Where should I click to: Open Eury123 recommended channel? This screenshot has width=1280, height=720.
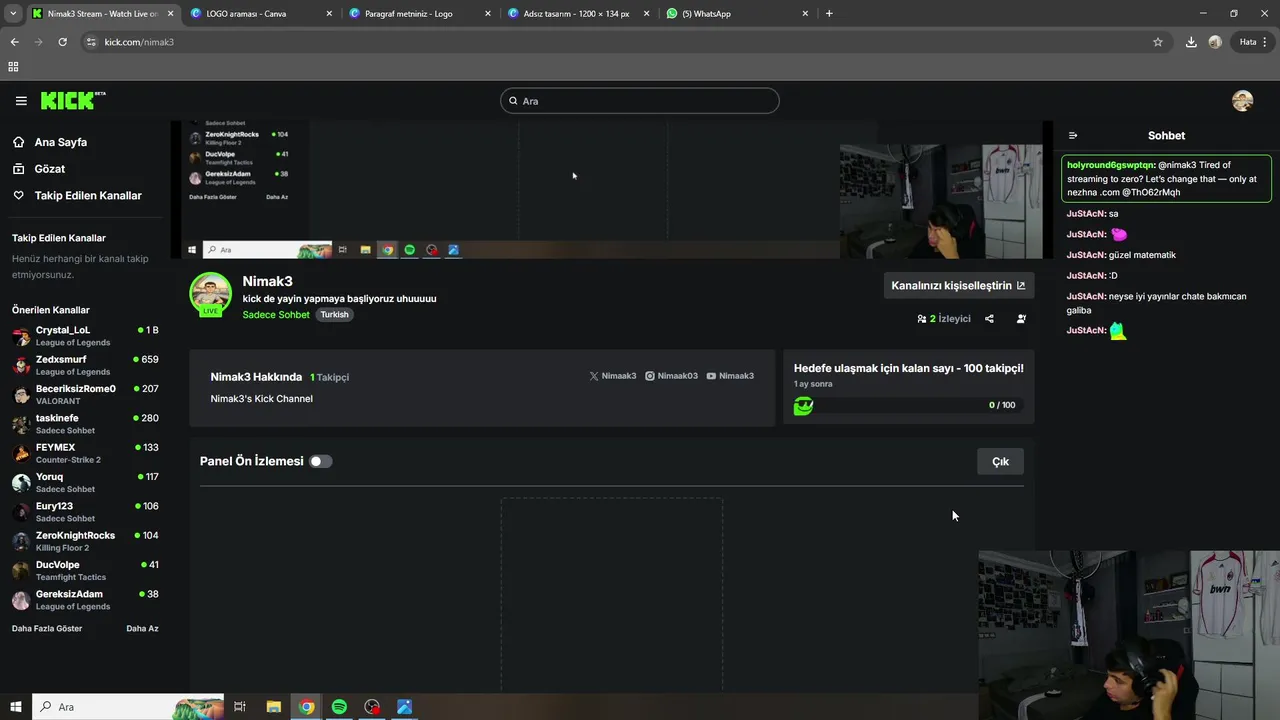(x=85, y=512)
